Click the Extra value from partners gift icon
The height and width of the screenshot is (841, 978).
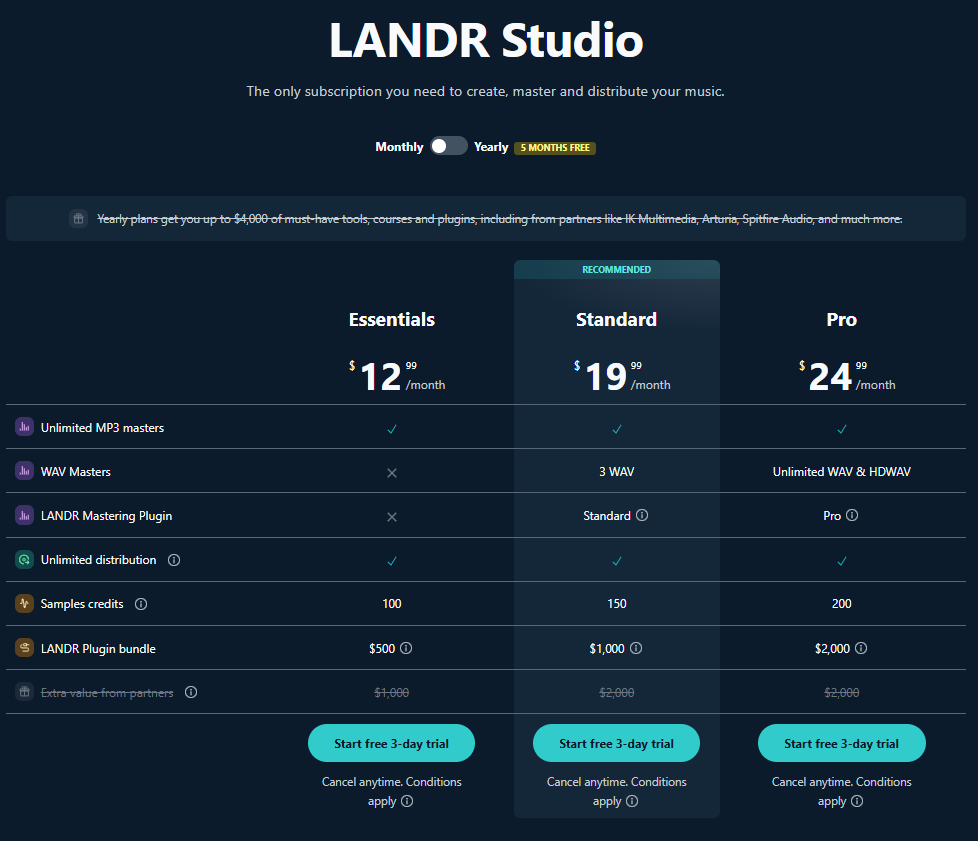(24, 692)
